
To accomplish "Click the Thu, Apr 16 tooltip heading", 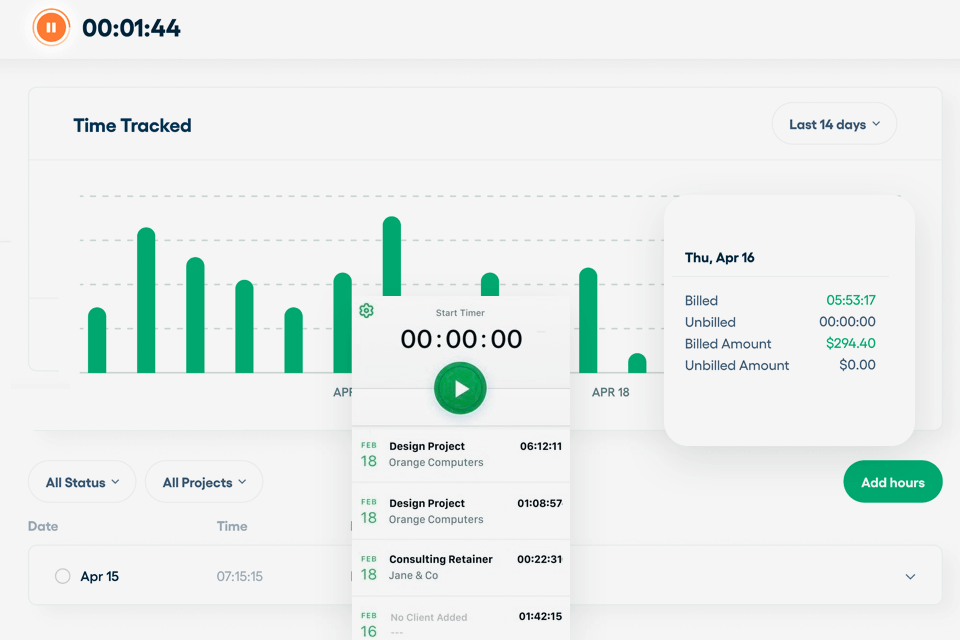I will tap(719, 258).
